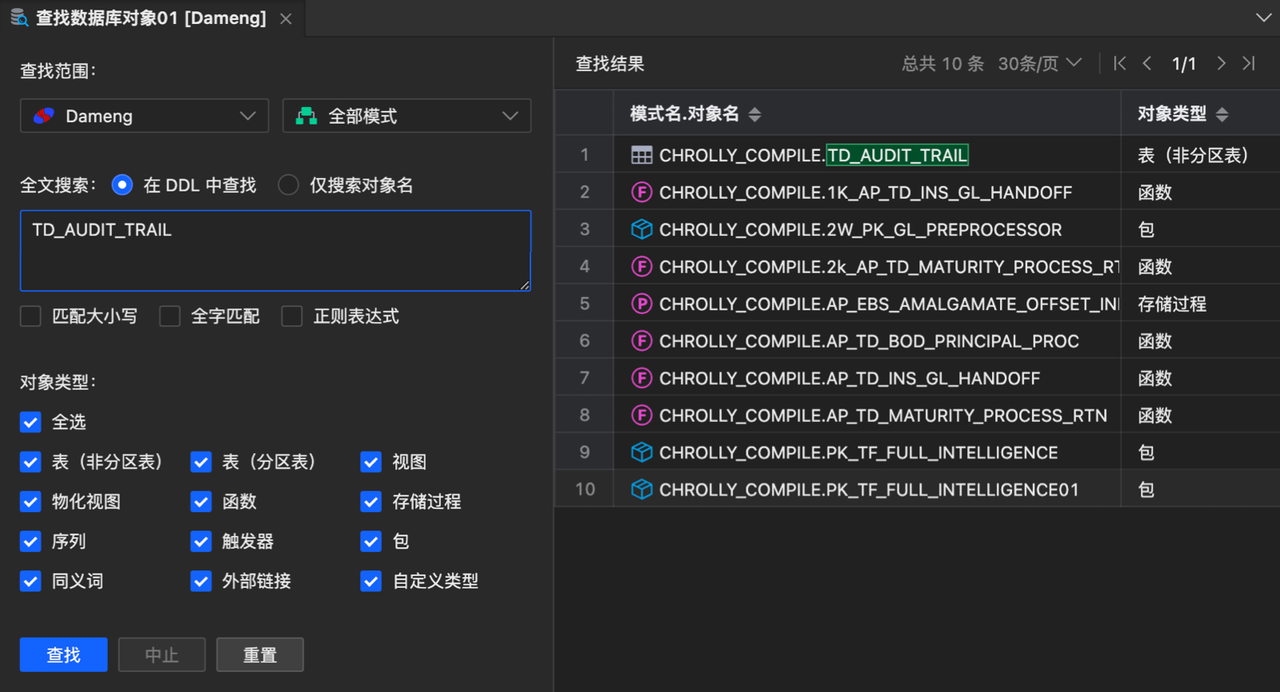Click the search-object icon on the 查找数据库对象01 tab

click(x=20, y=17)
